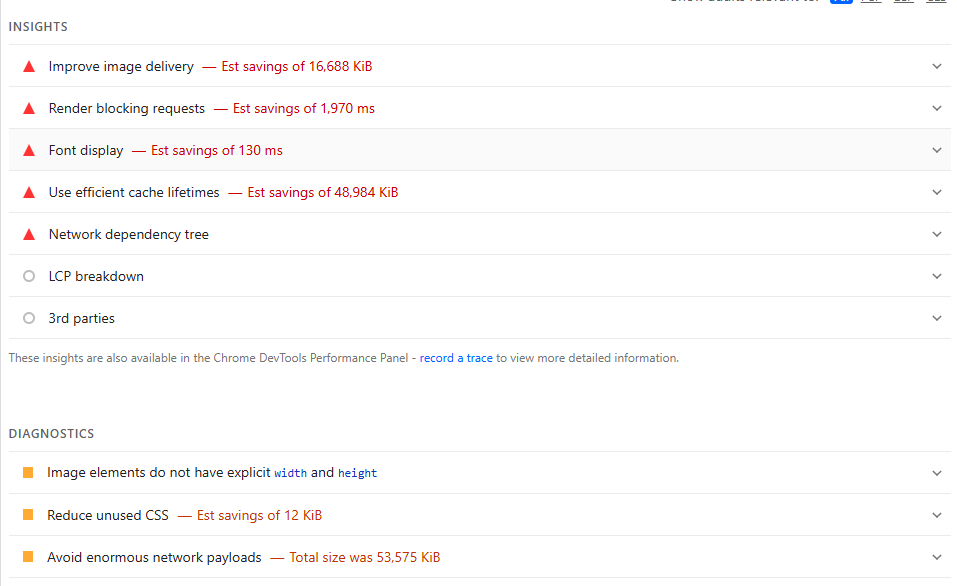Filter audits by LCP metric
Viewport: 957px width, 586px height.
point(903,2)
